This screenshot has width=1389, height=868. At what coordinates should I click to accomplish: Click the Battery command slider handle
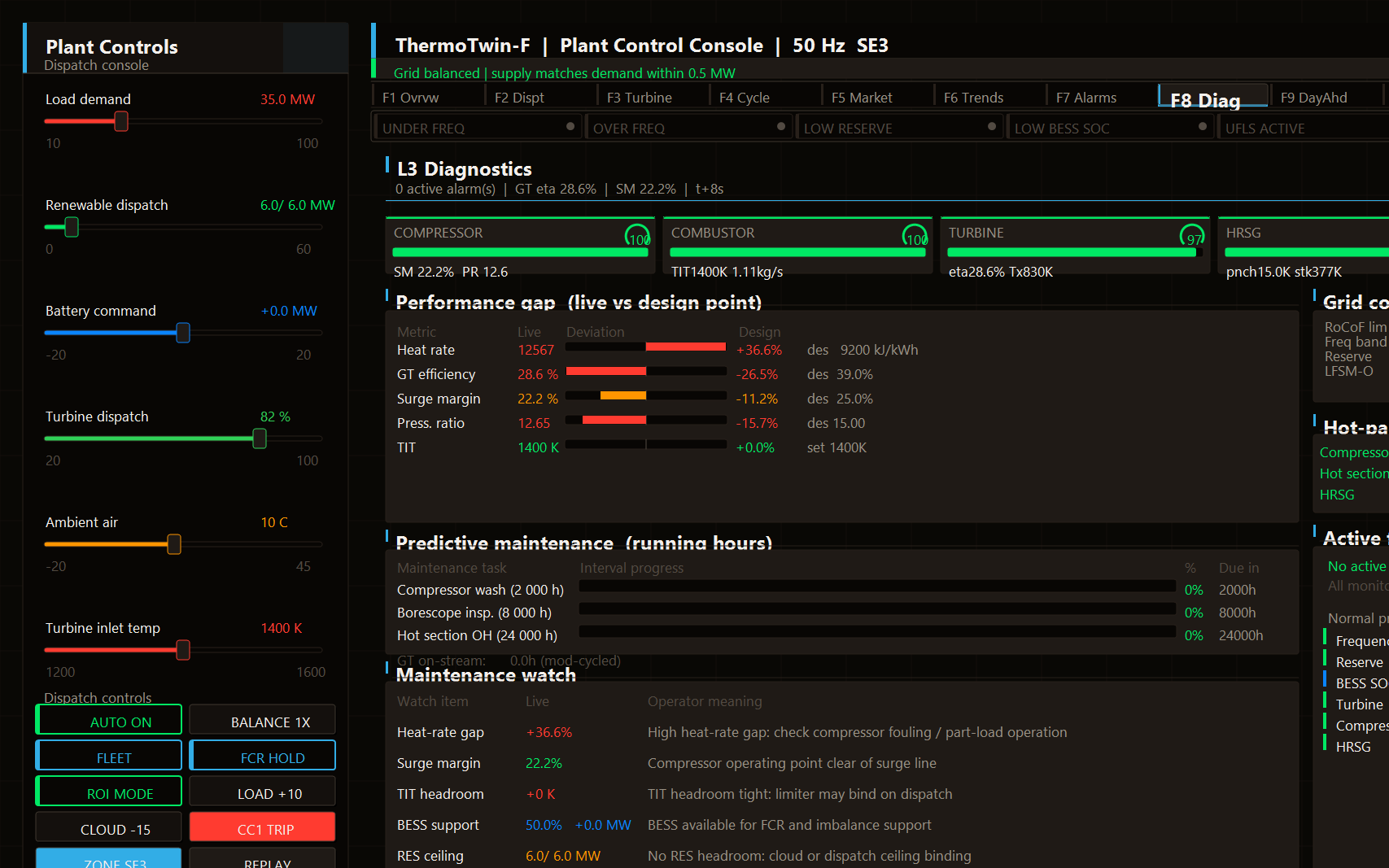click(x=183, y=333)
